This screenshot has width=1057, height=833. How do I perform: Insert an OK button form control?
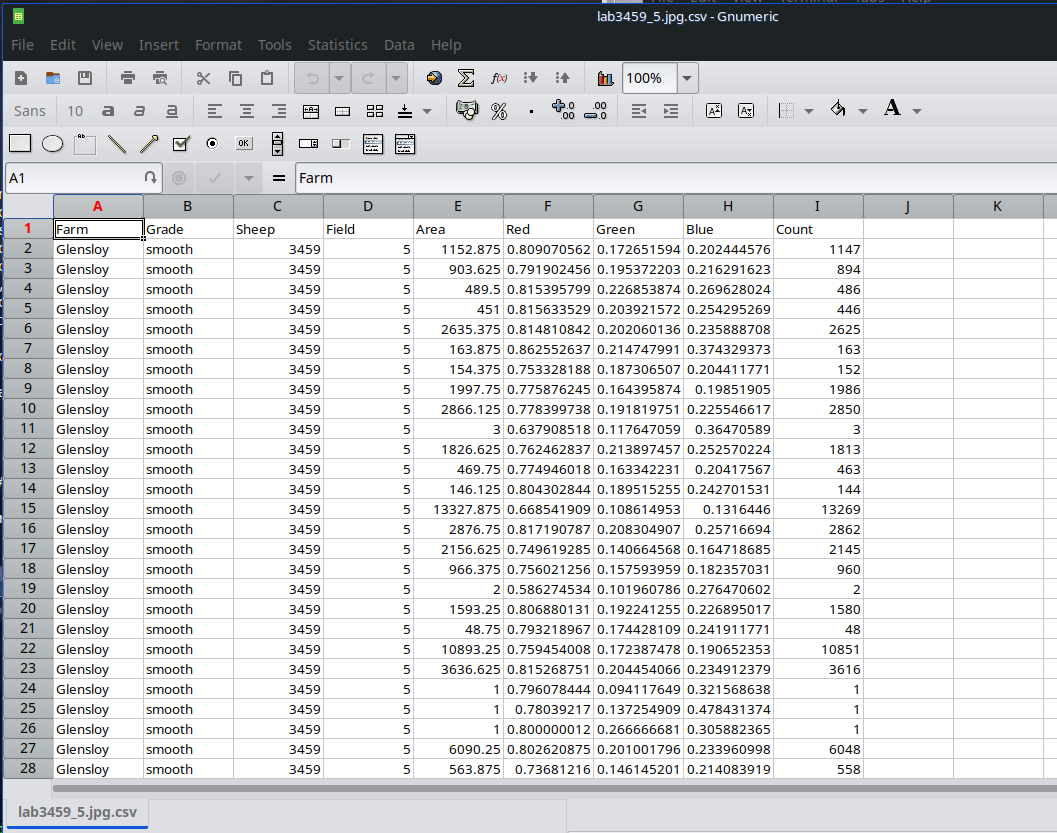tap(244, 144)
